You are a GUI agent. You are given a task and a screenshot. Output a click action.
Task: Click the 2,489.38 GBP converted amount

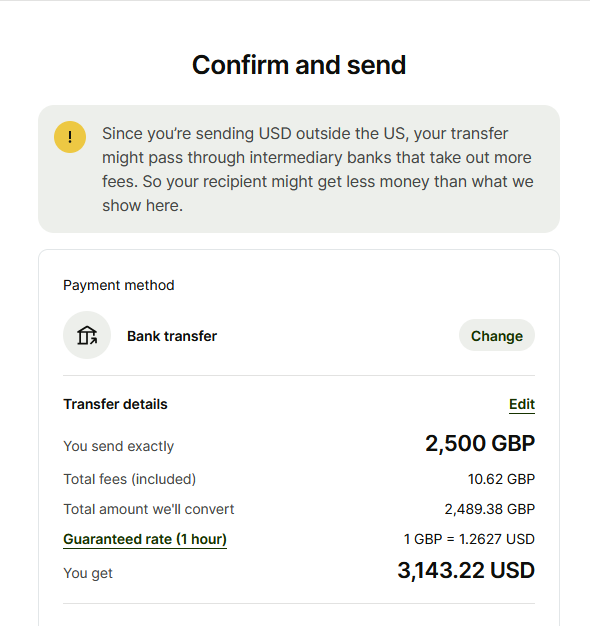(490, 509)
